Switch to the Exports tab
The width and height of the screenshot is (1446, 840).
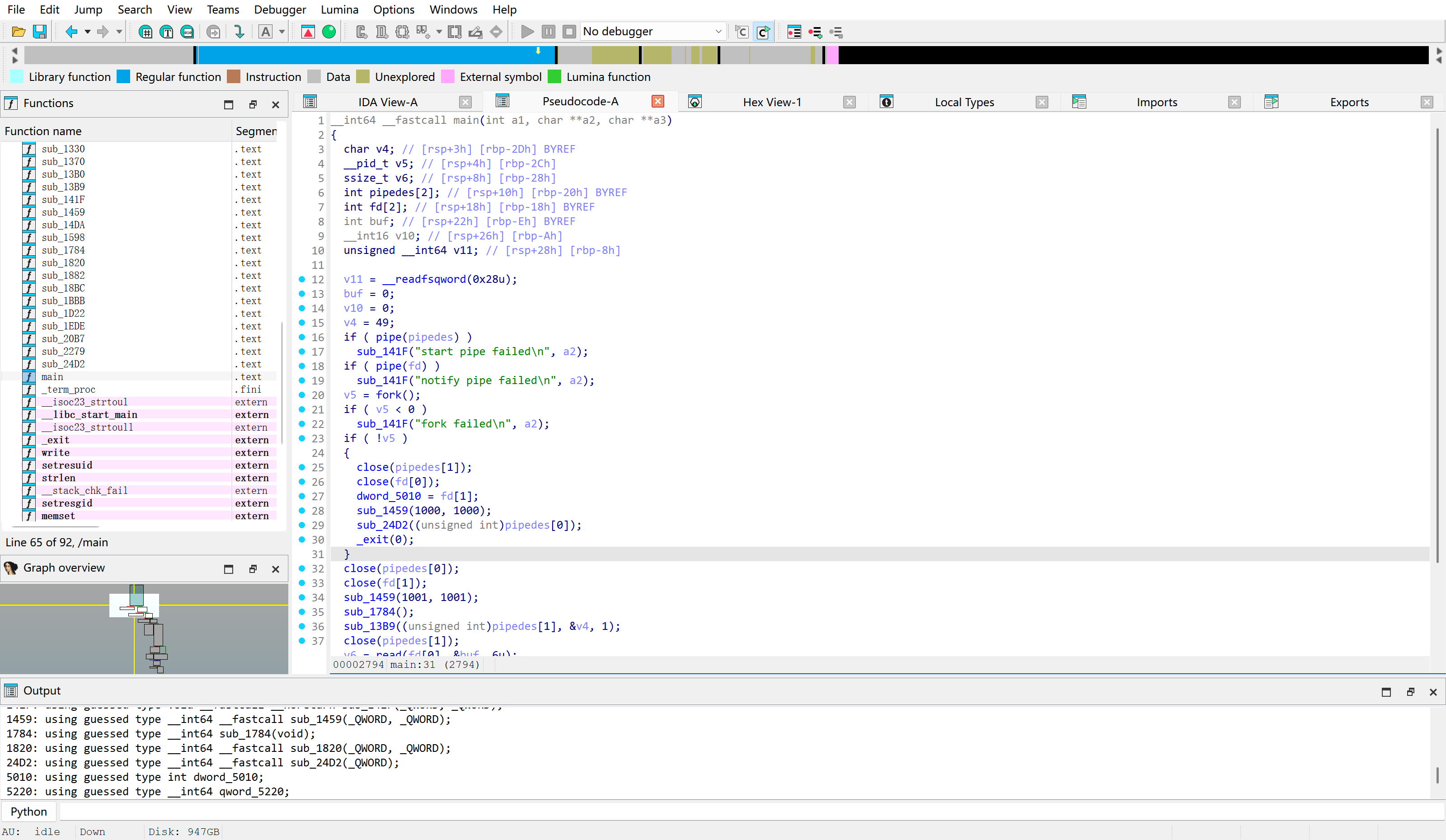click(x=1349, y=102)
